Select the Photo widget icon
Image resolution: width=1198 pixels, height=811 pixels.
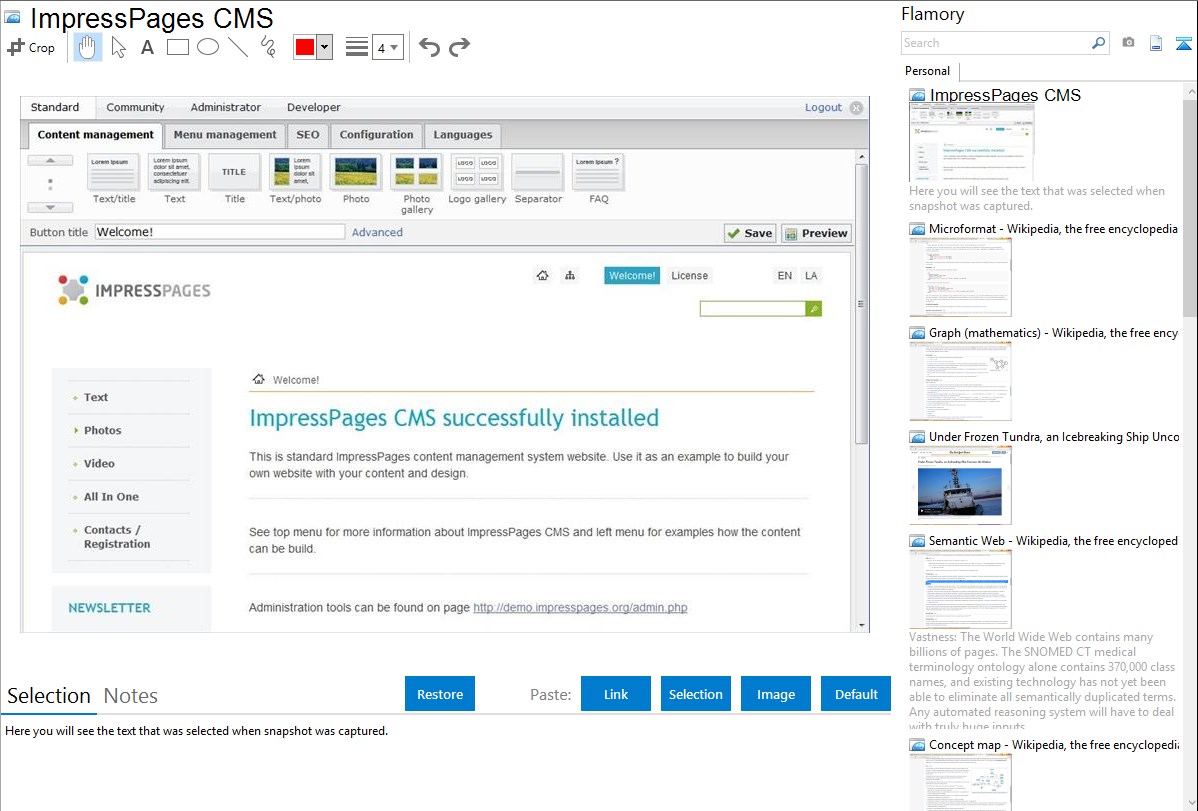pyautogui.click(x=356, y=172)
